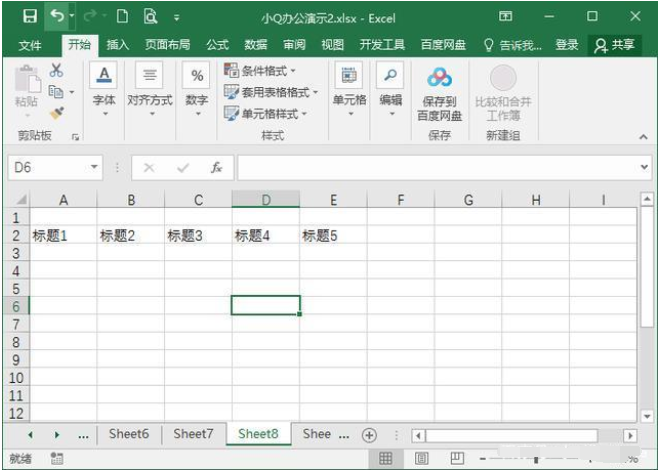Viewport: 661px width, 472px height.
Task: Switch to Page Break Preview view
Action: click(457, 459)
